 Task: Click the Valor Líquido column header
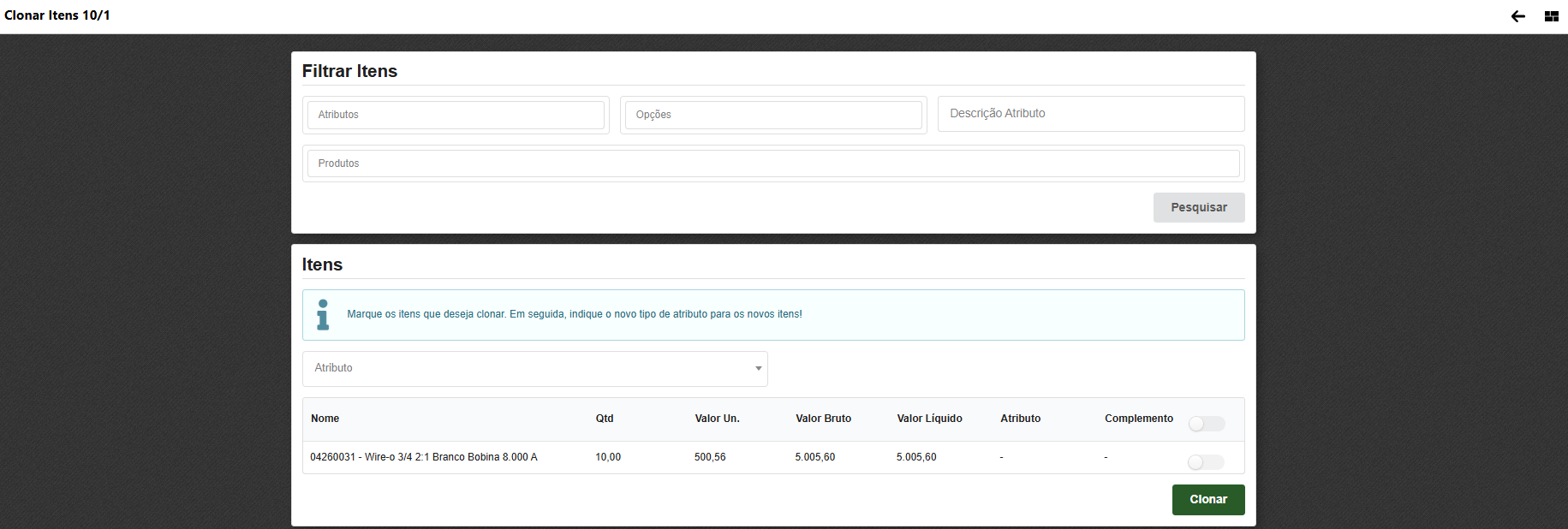pos(929,419)
